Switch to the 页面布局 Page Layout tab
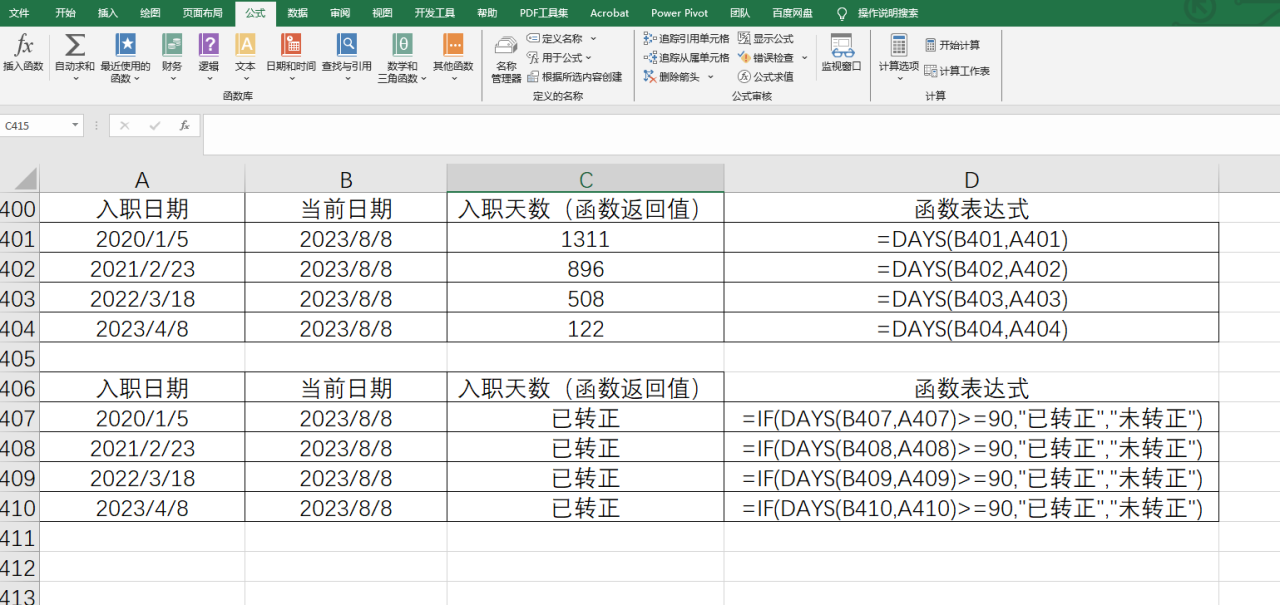The width and height of the screenshot is (1280, 605). pos(203,13)
